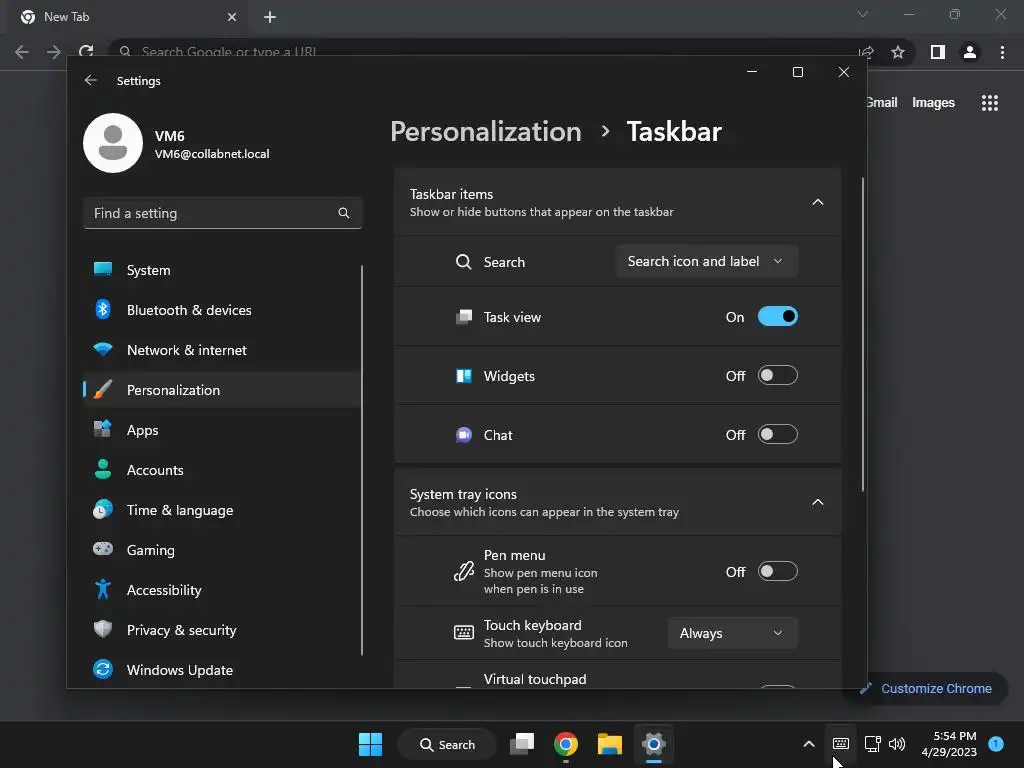The image size is (1024, 768).
Task: Click the Pen menu row icon
Action: 464,571
